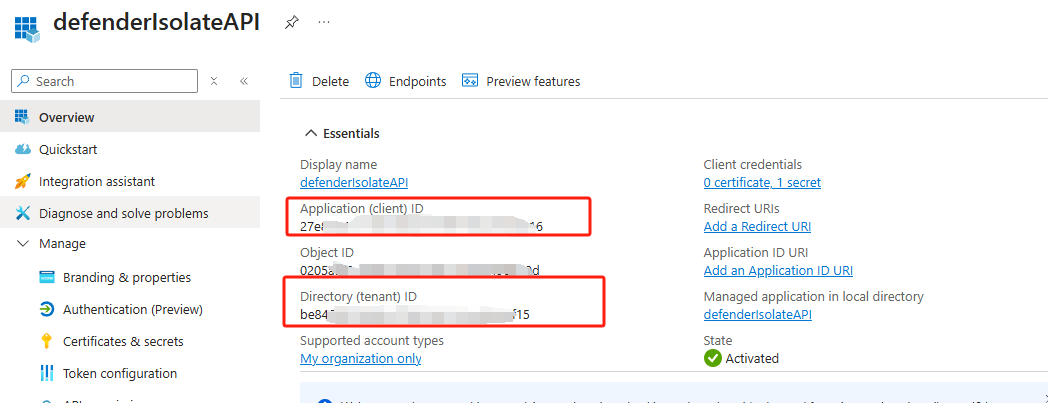The image size is (1048, 403).
Task: Click the Certificates & secrets key icon
Action: pos(47,342)
